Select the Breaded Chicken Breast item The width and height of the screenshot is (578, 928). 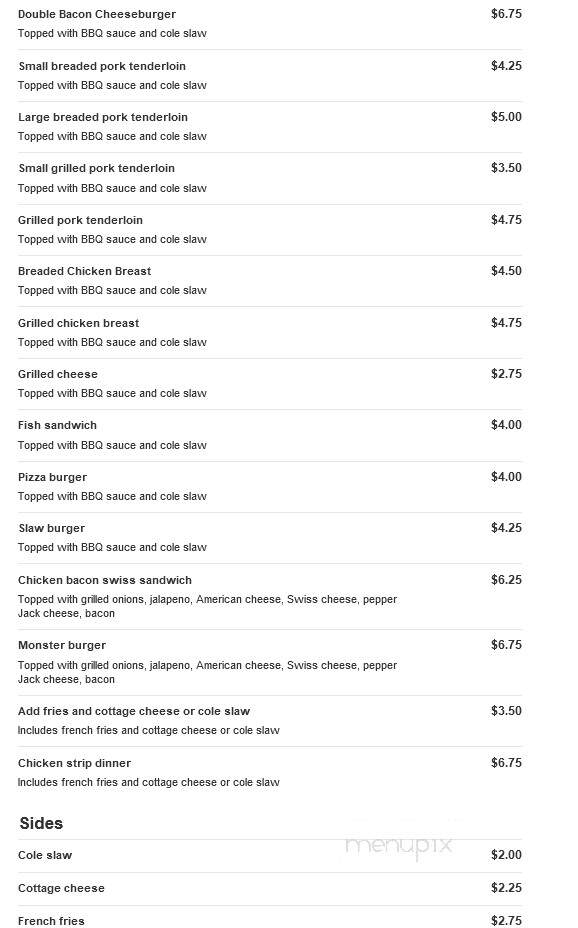(x=85, y=271)
